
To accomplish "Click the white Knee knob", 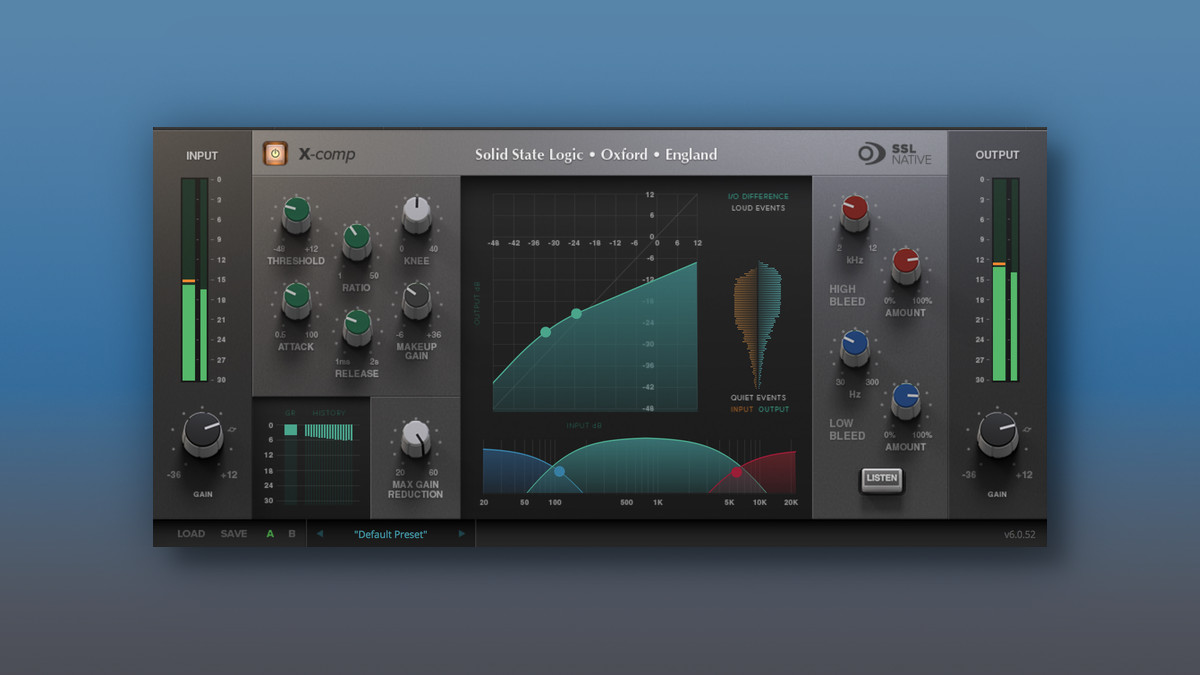I will click(x=416, y=212).
